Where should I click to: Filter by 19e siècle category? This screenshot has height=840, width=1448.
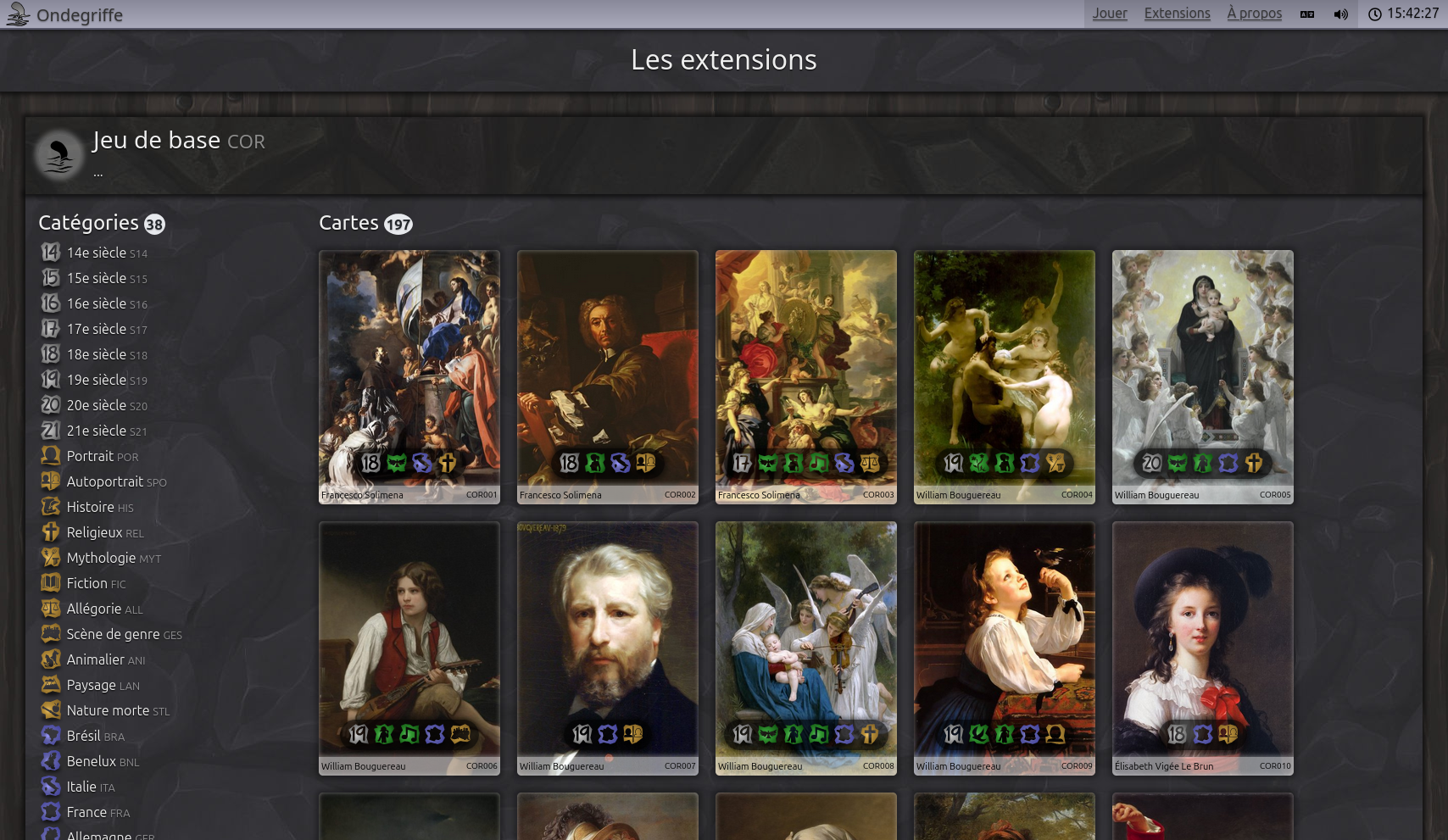pyautogui.click(x=94, y=380)
